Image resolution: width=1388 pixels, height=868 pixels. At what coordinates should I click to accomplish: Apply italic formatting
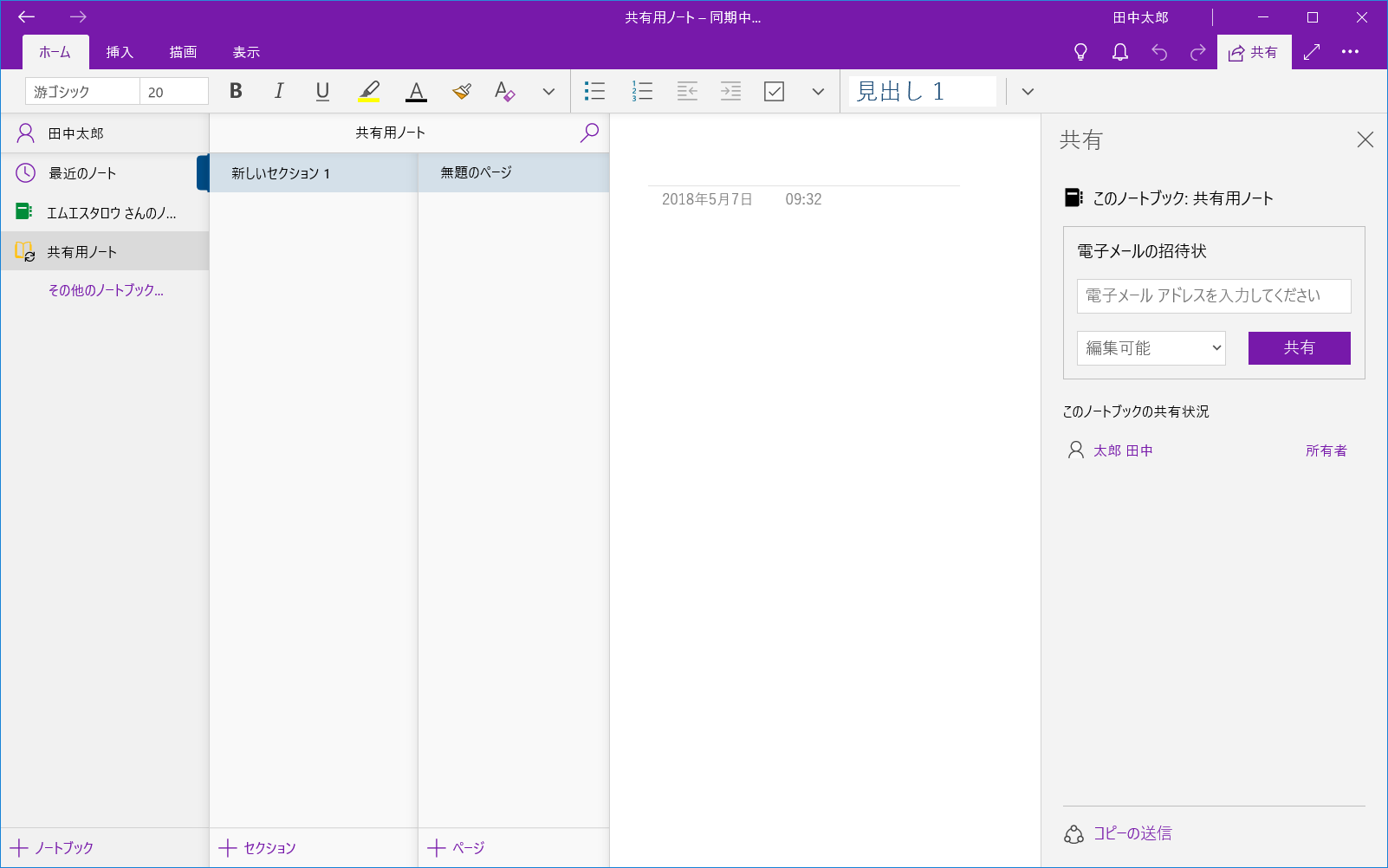point(278,91)
